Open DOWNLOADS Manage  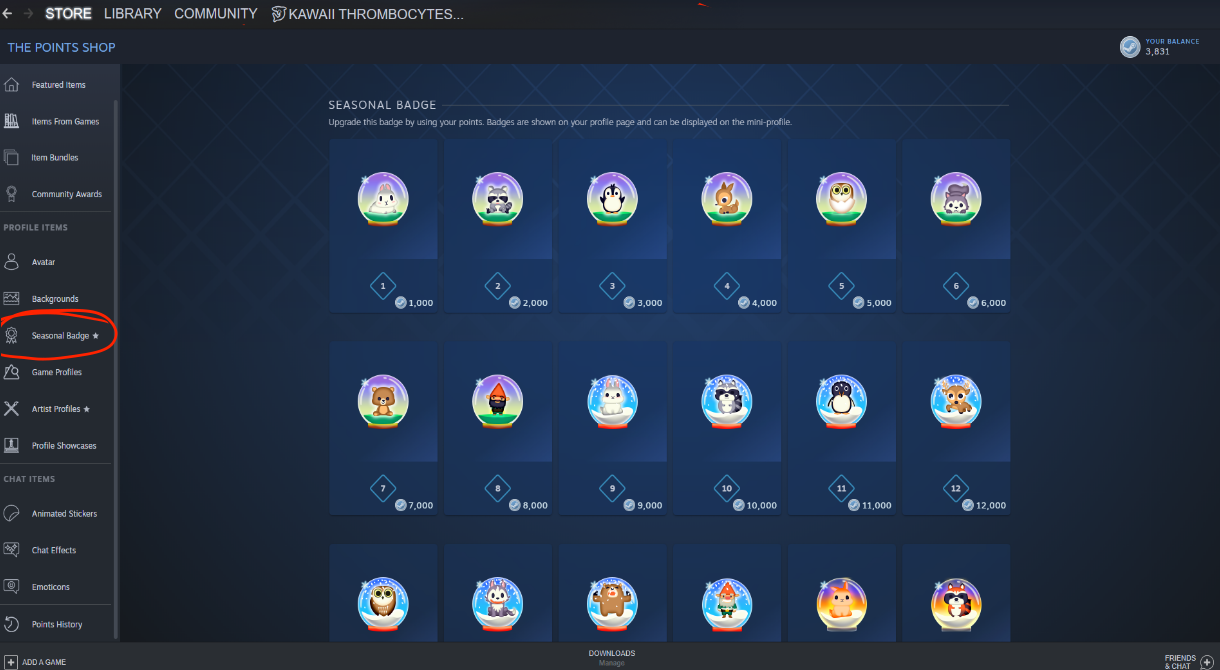pos(611,658)
